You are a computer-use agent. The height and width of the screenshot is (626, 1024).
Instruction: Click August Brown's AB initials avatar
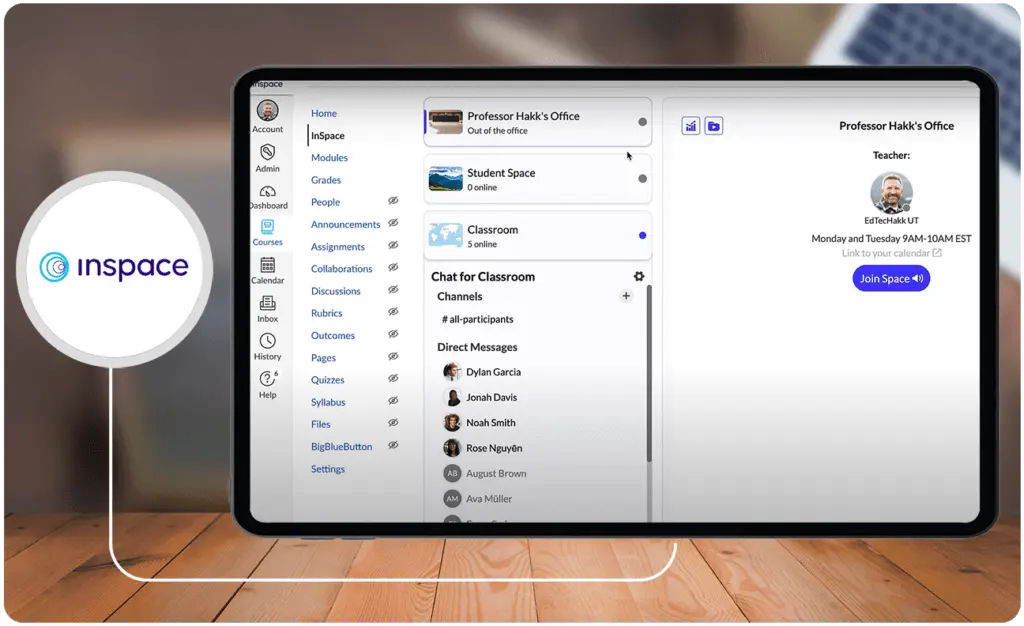pyautogui.click(x=452, y=473)
